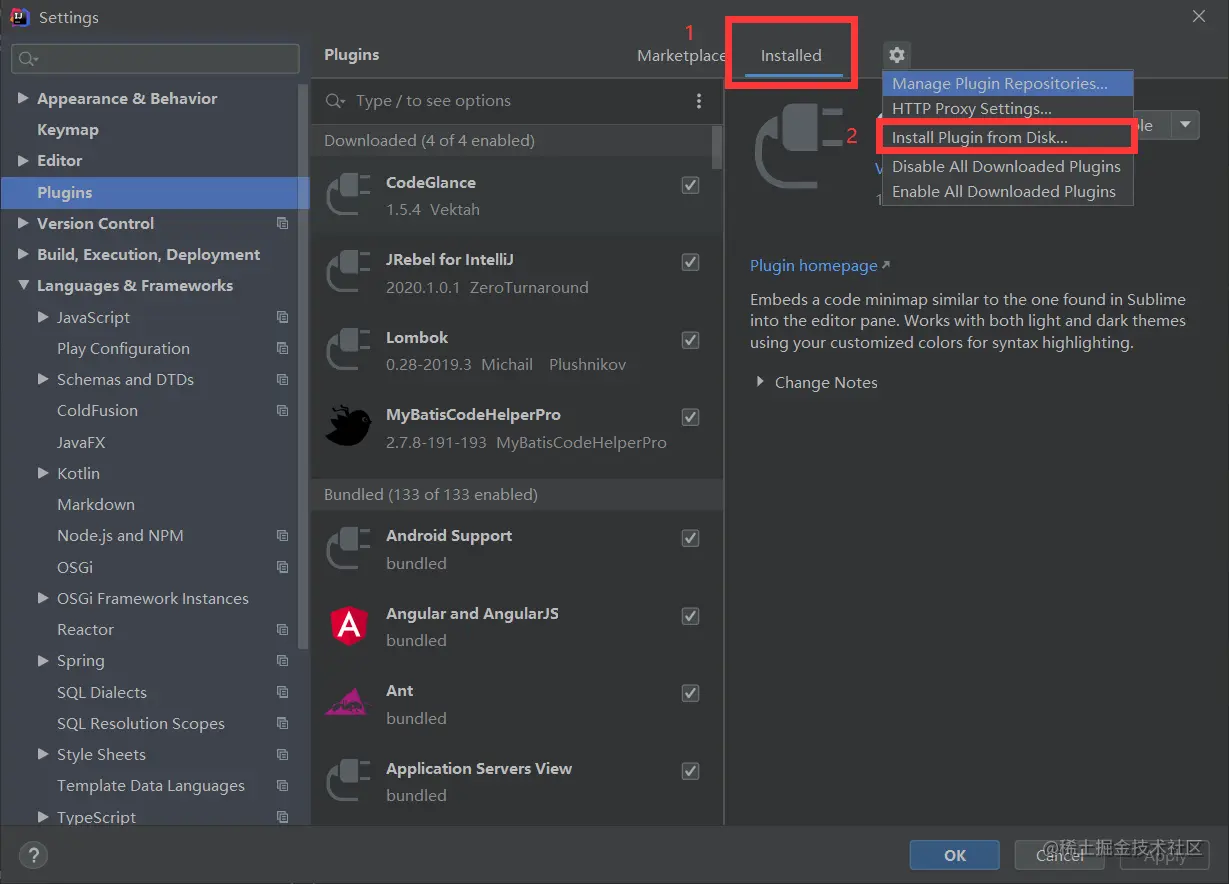Click the CodeGlance plugin icon
This screenshot has width=1229, height=884.
(348, 195)
